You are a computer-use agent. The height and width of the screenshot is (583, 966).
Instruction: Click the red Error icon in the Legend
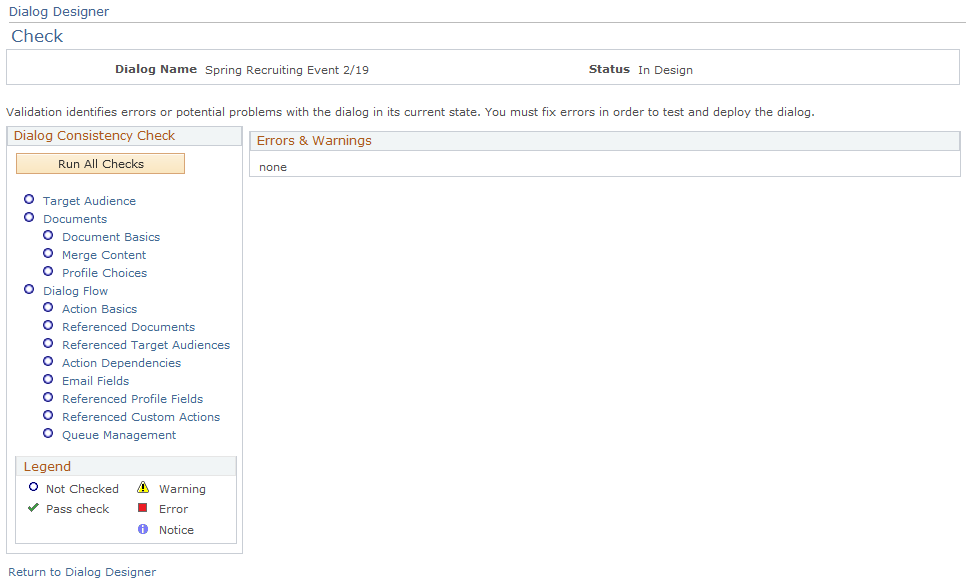(x=142, y=508)
